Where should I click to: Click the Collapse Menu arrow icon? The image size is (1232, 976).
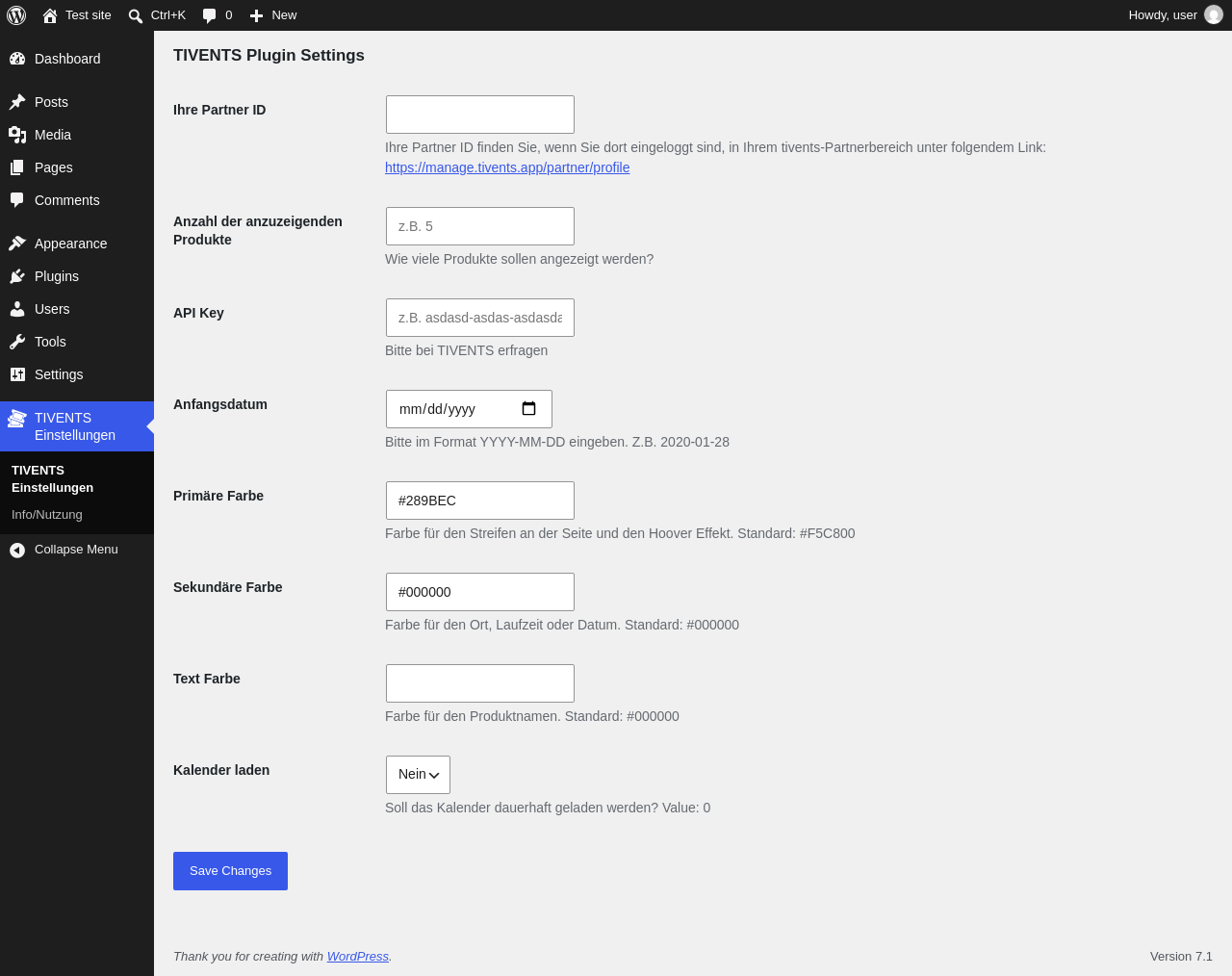[x=17, y=550]
